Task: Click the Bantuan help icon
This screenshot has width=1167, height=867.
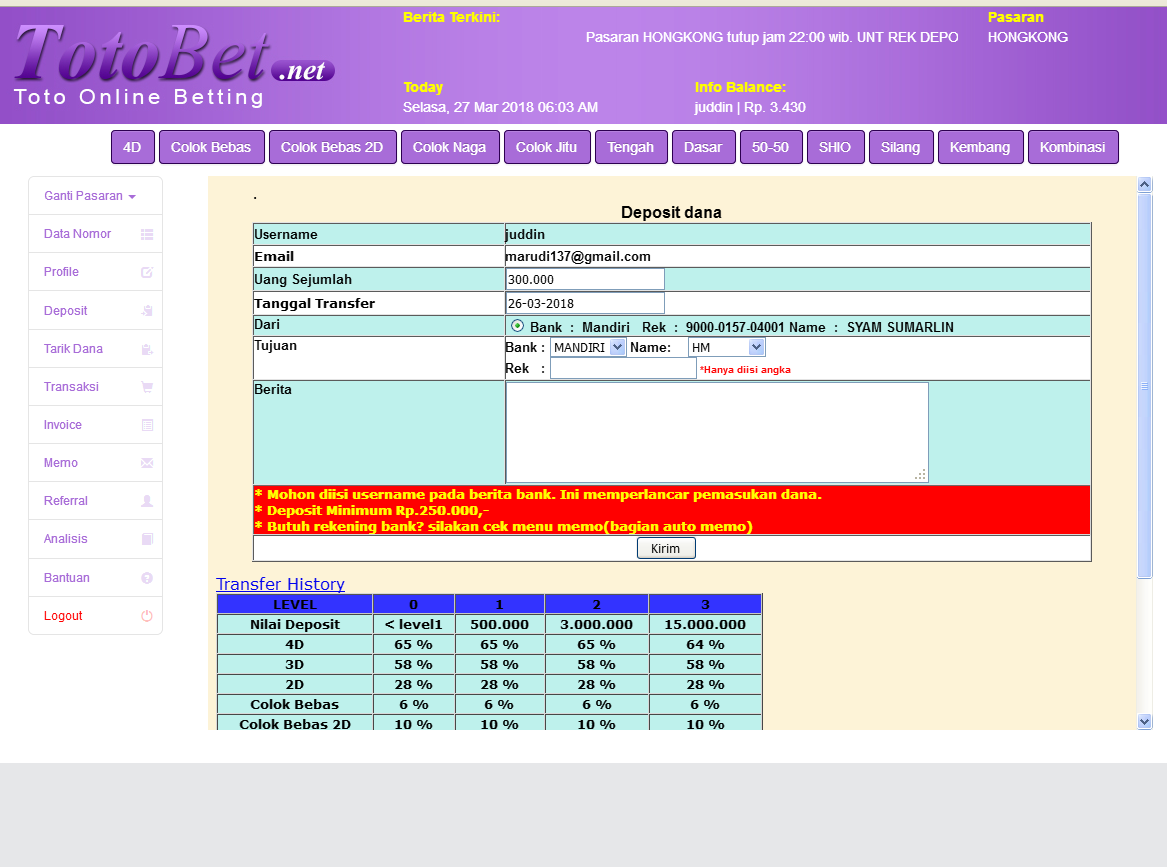Action: pos(147,578)
